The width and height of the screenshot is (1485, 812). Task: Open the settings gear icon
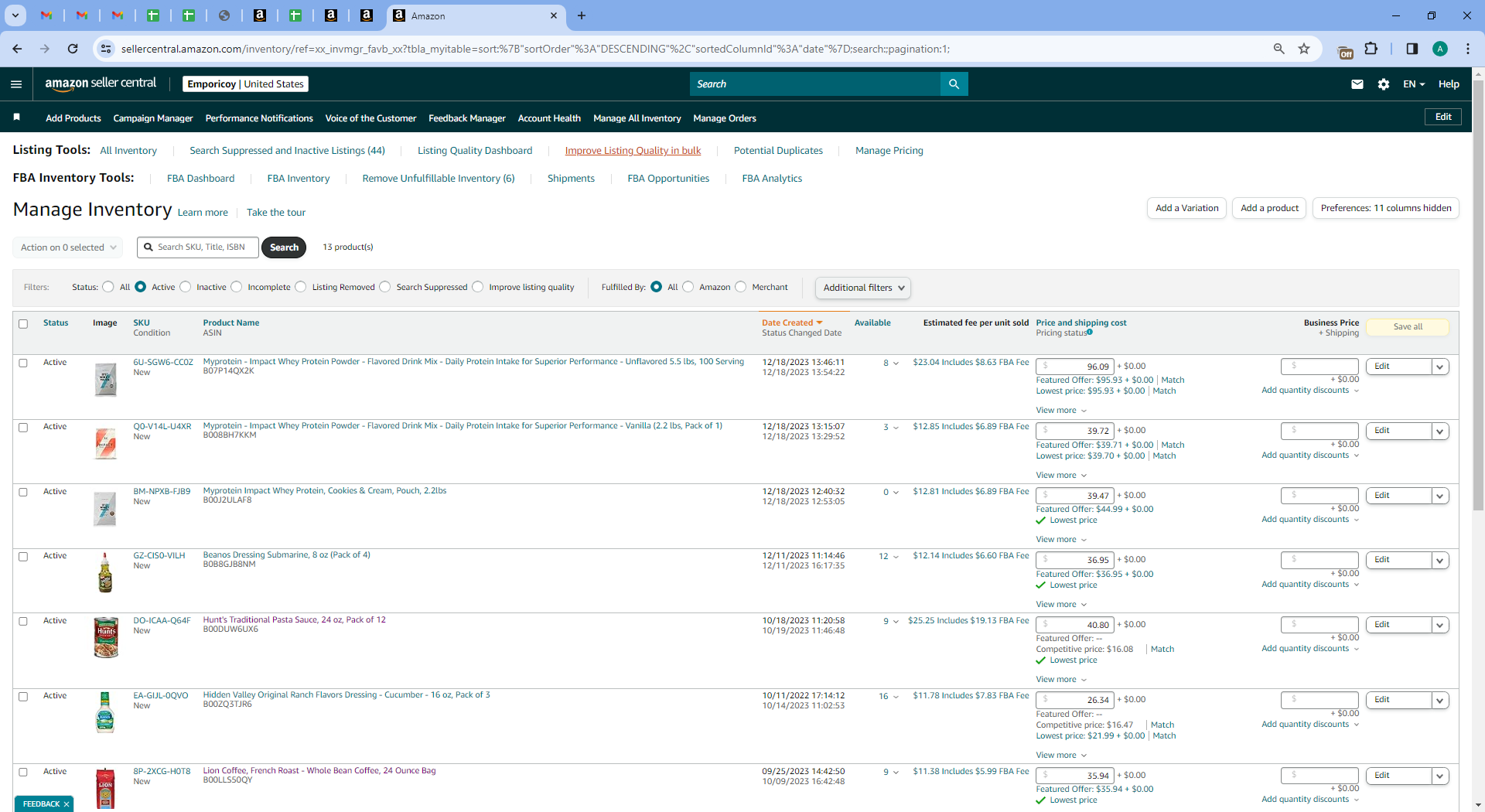[x=1384, y=84]
